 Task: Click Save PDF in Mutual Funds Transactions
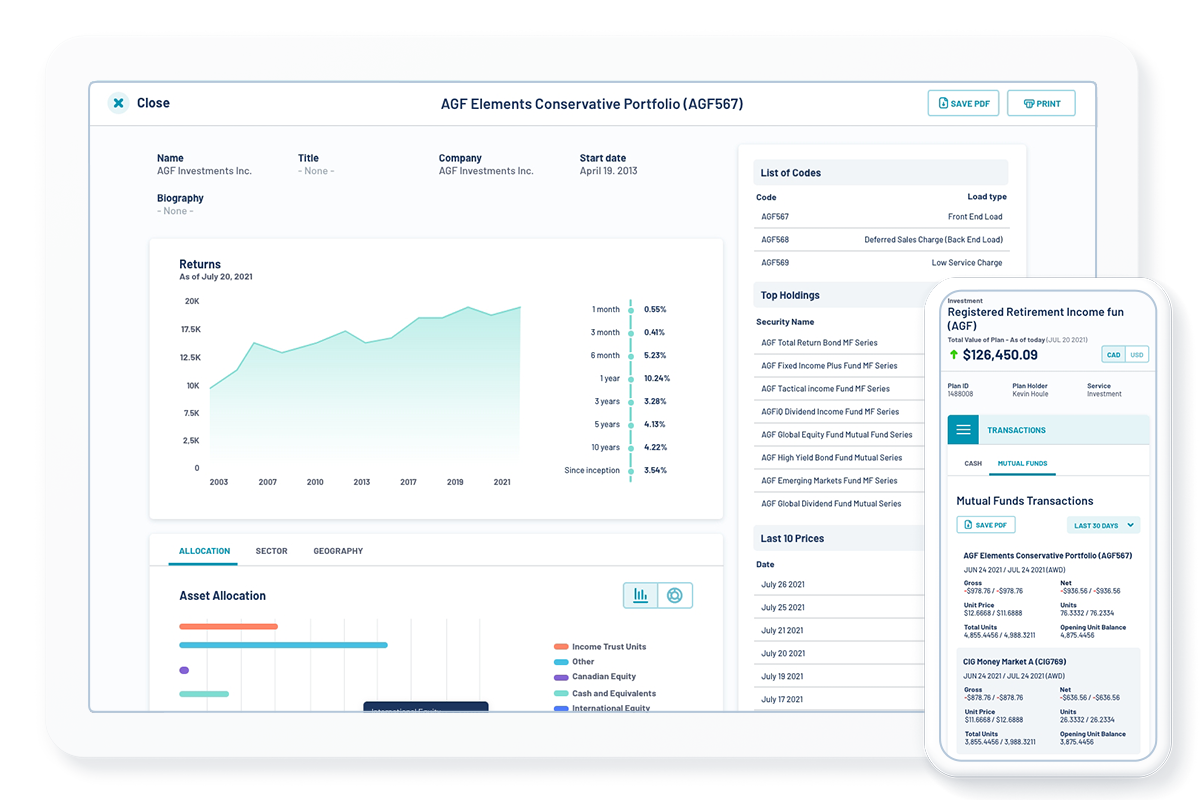(x=986, y=525)
